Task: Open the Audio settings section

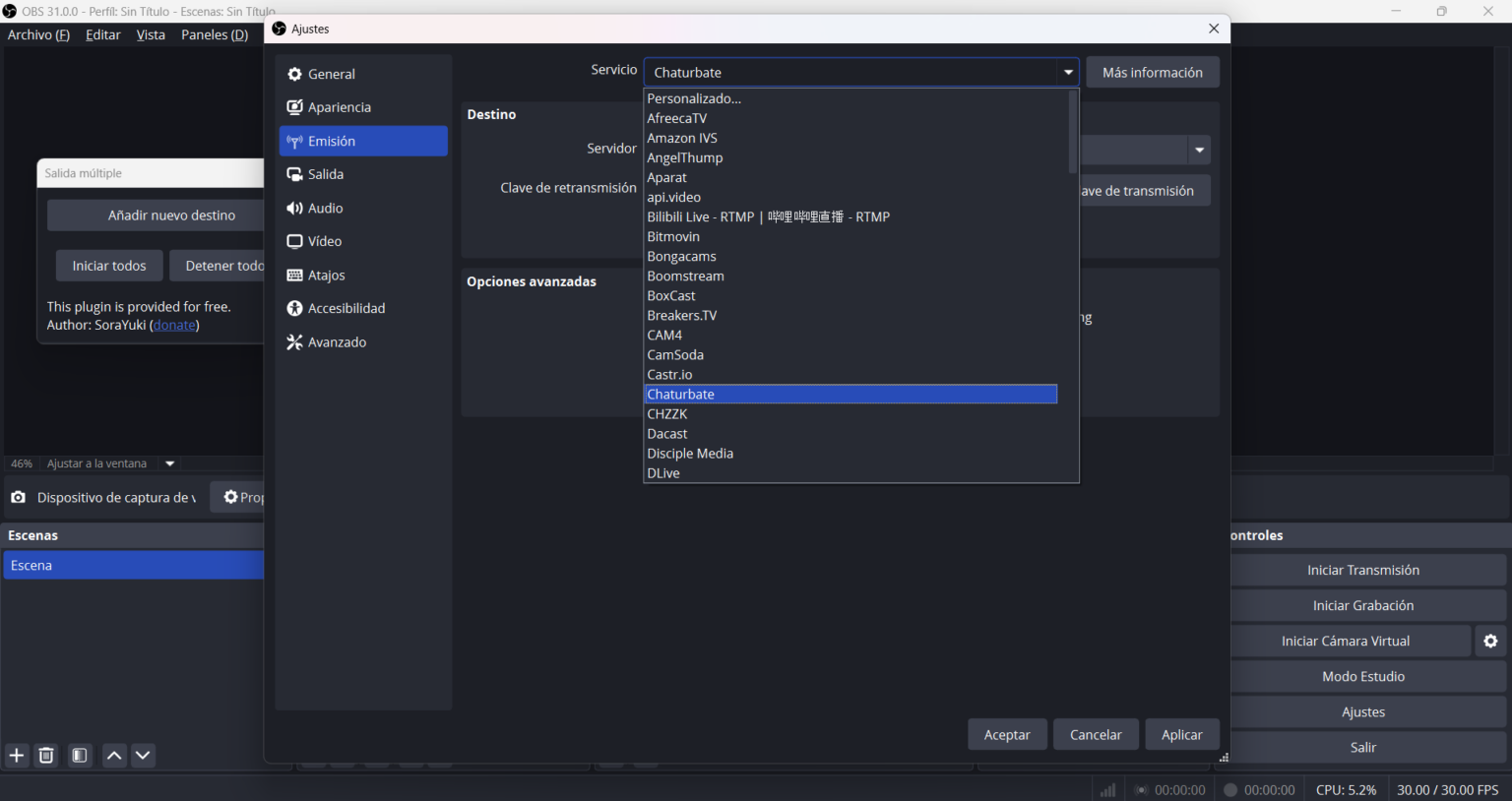Action: pos(325,209)
